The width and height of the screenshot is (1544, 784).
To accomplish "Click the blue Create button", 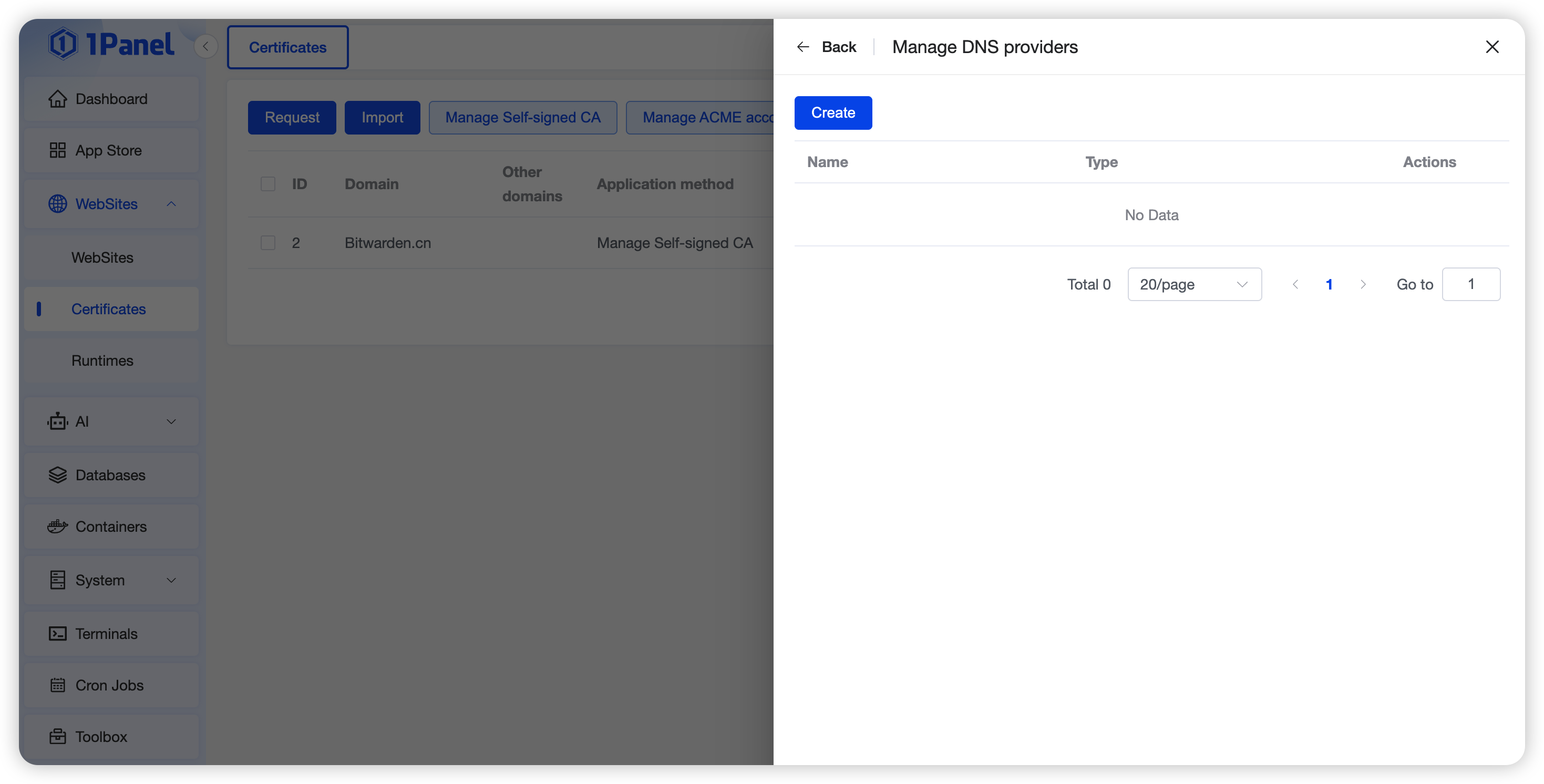I will tap(832, 112).
